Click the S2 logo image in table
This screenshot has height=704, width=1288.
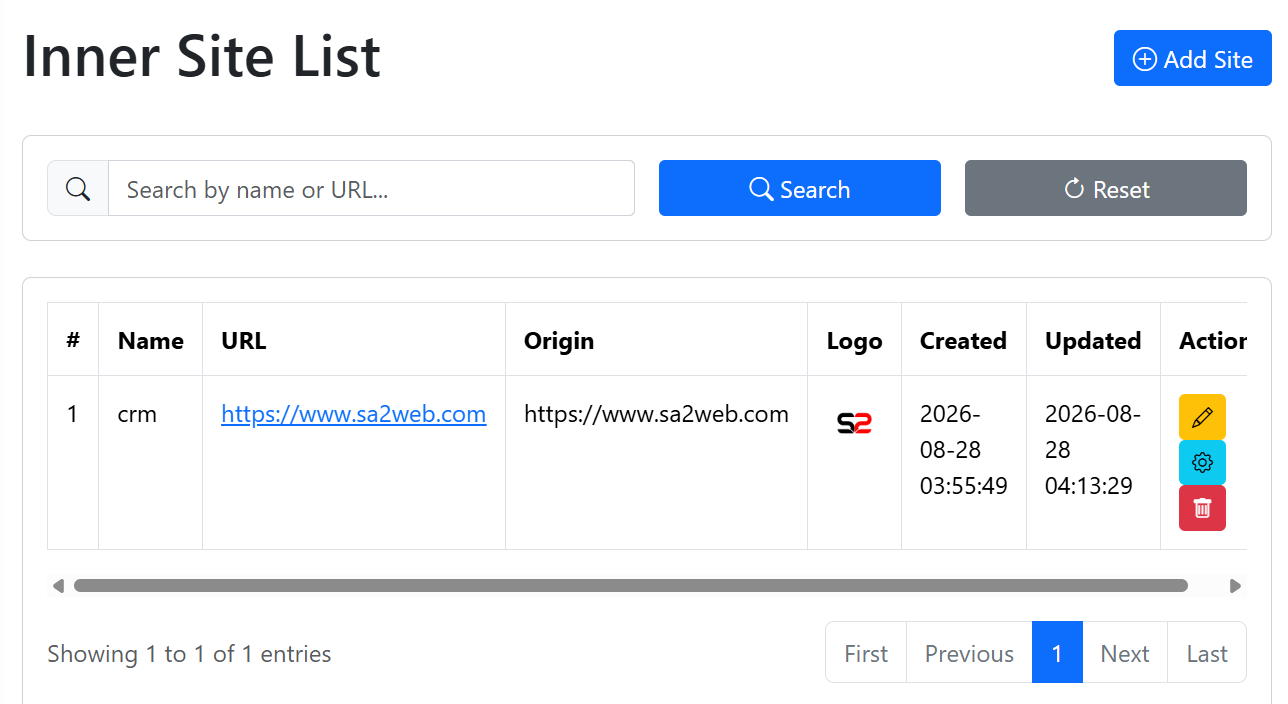click(854, 423)
